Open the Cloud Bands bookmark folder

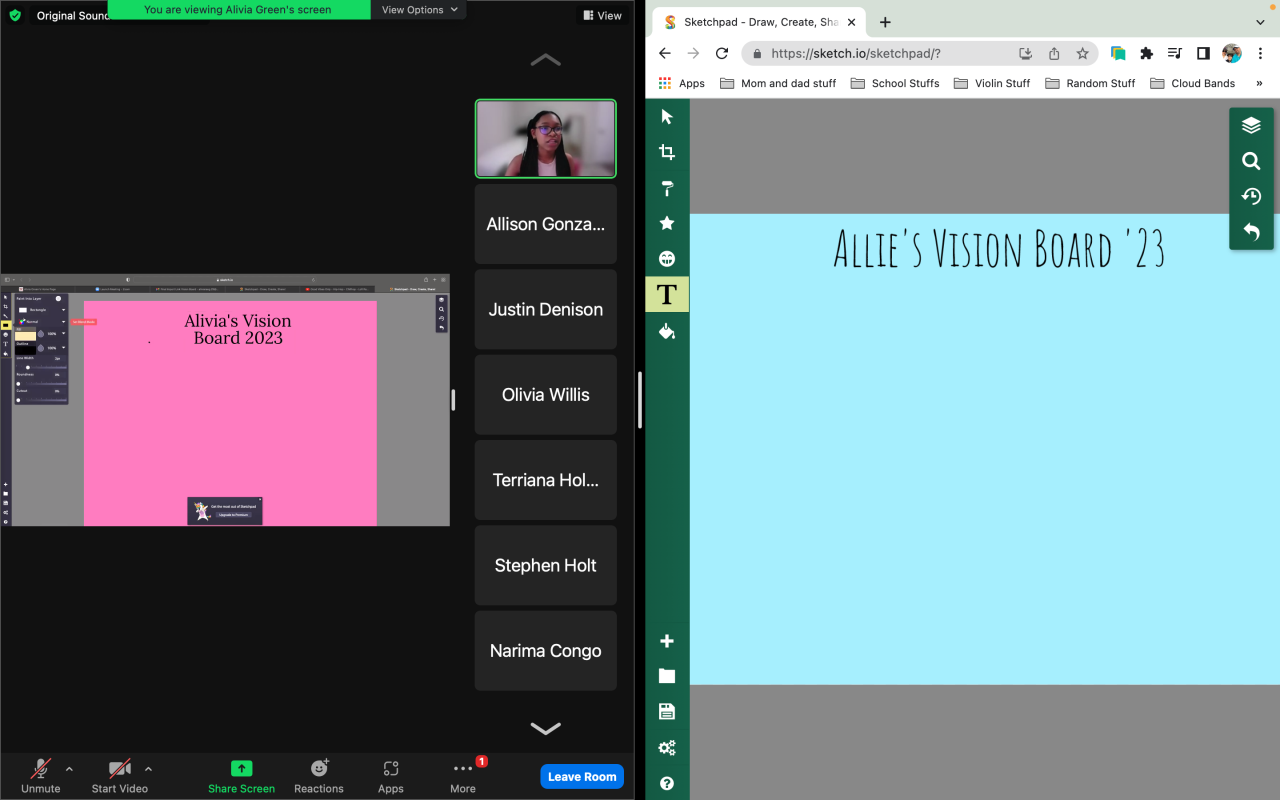(1193, 83)
